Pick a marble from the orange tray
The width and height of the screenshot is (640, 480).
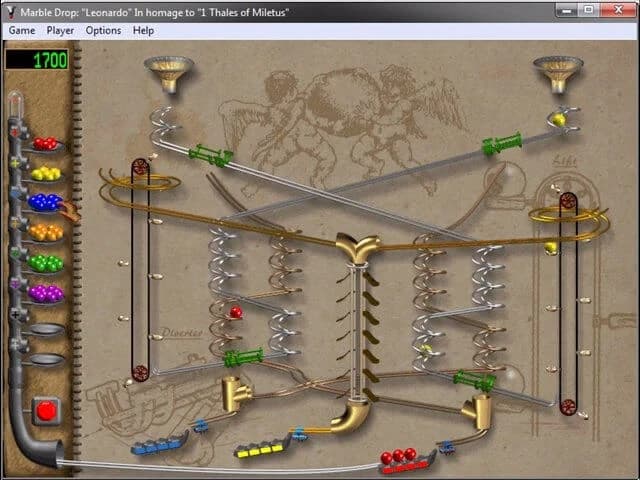[x=45, y=233]
